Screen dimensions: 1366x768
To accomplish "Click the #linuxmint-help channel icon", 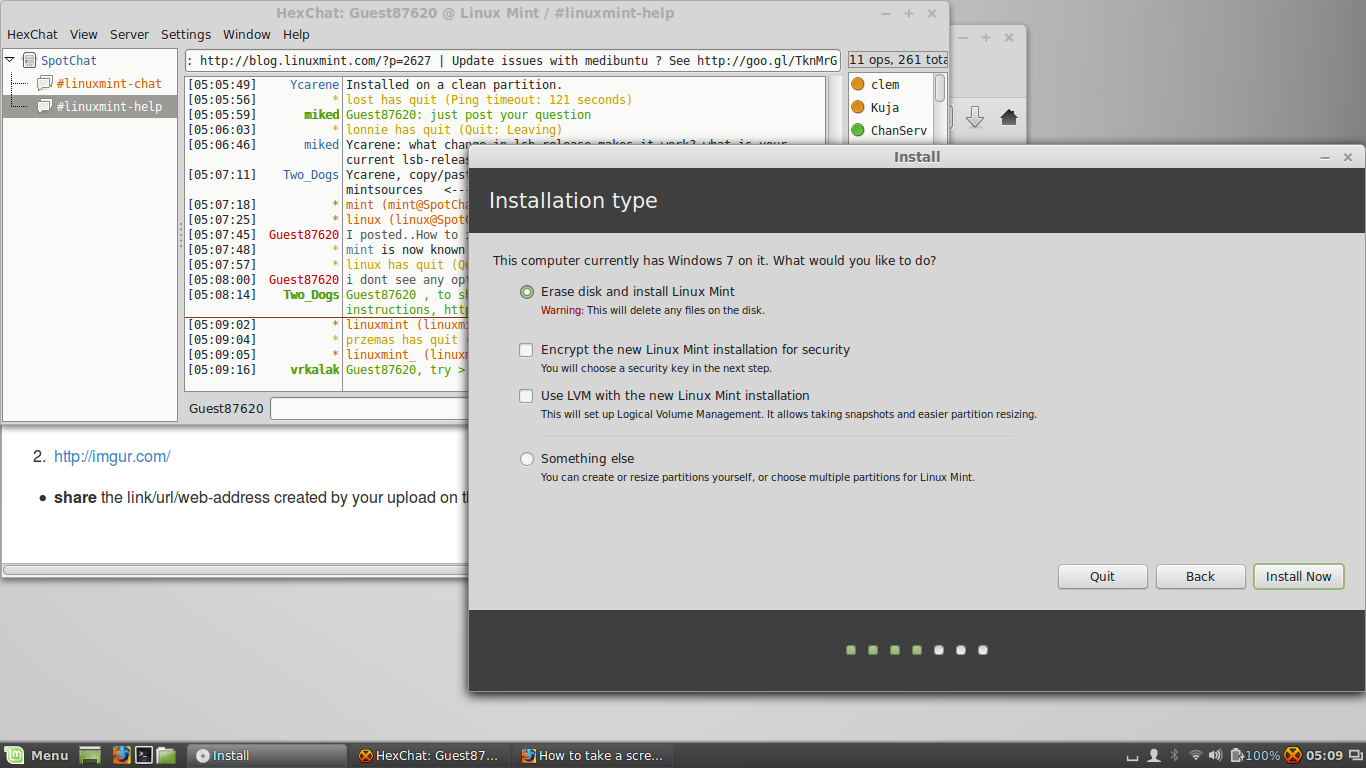I will [44, 106].
